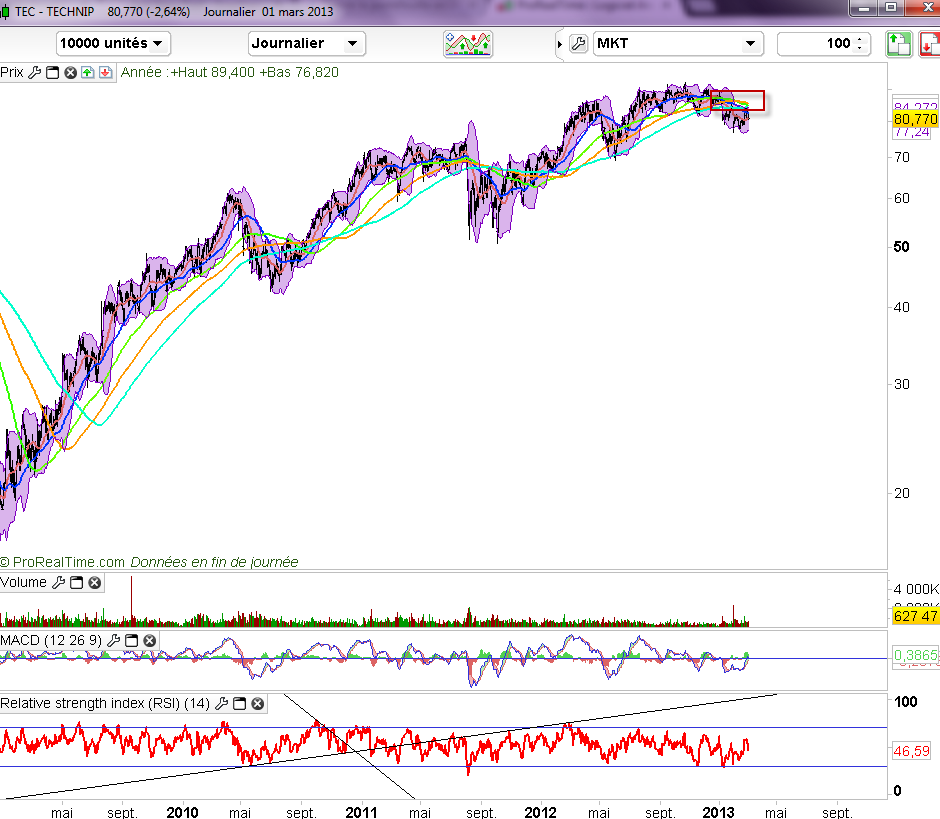The width and height of the screenshot is (940, 819).
Task: Open the 10000 unités dropdown
Action: (x=113, y=44)
